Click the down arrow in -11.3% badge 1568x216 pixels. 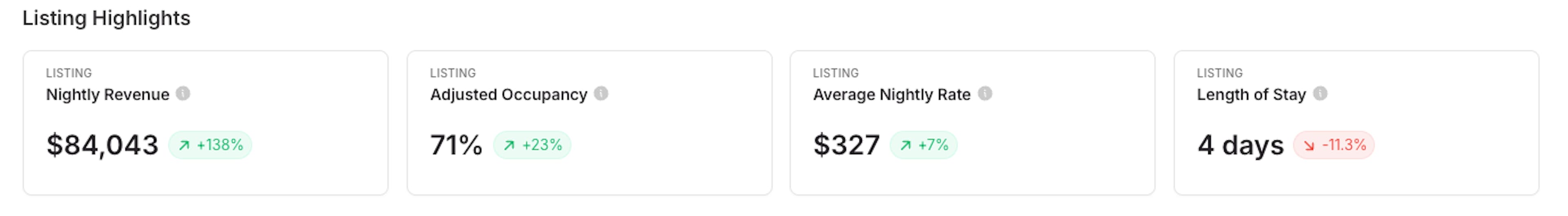1309,145
